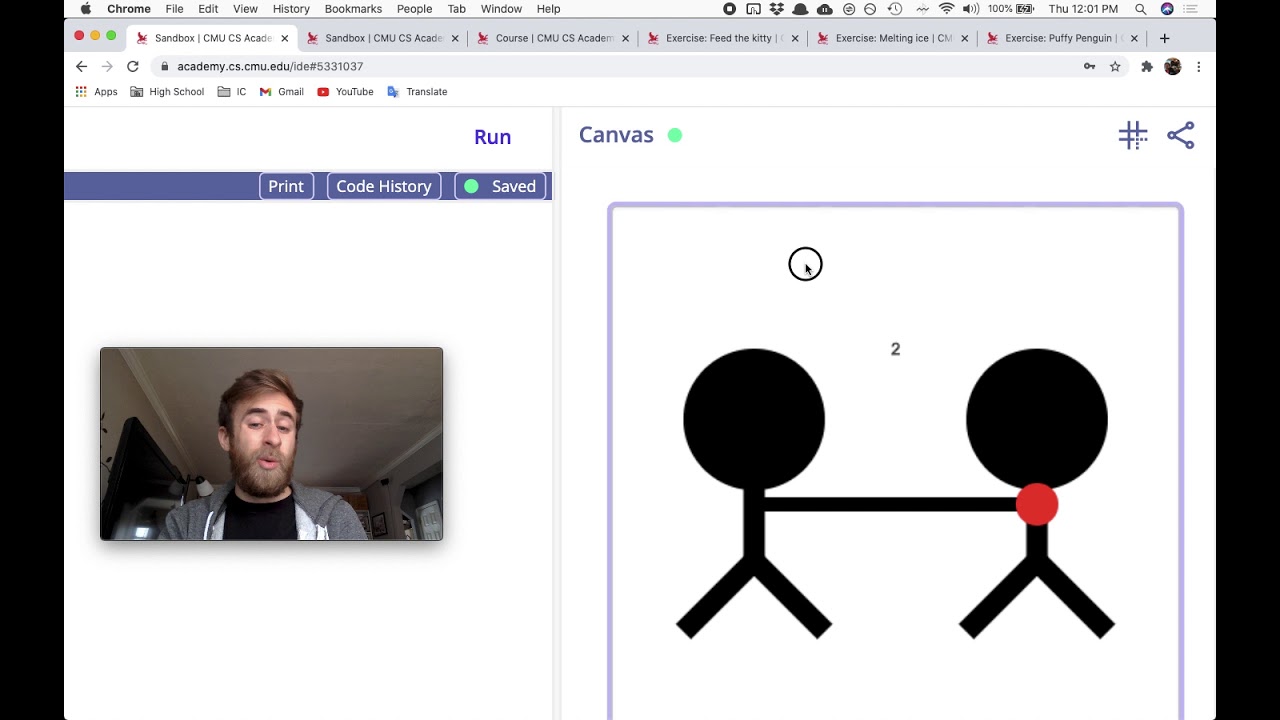Viewport: 1280px width, 720px height.
Task: Open the Chrome profile avatar
Action: pyautogui.click(x=1173, y=66)
